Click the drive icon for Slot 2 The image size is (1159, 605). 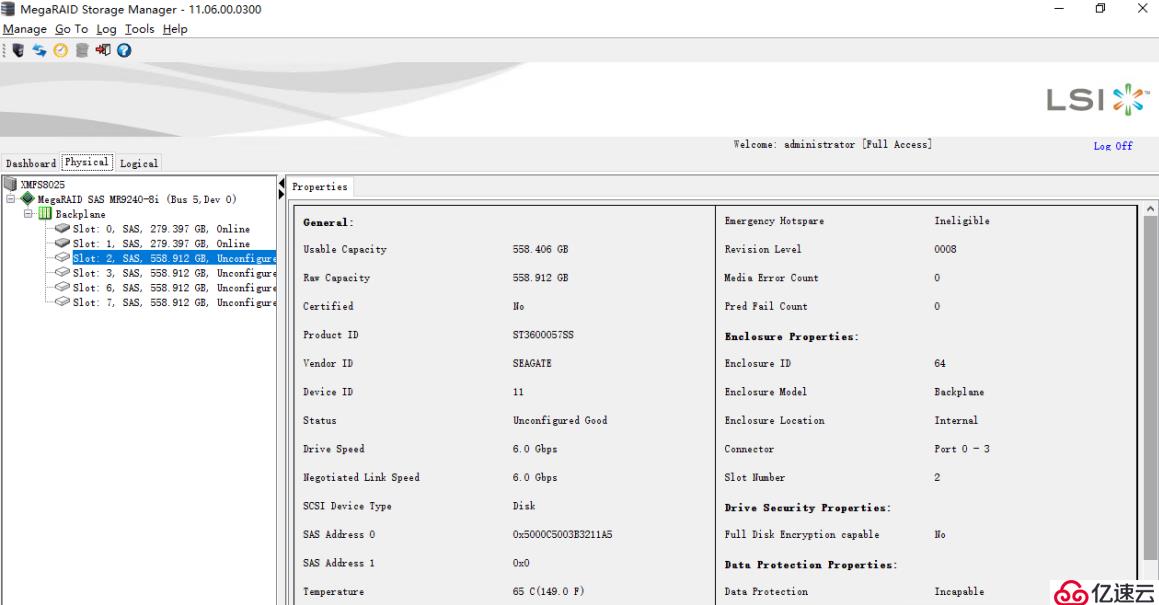click(62, 257)
